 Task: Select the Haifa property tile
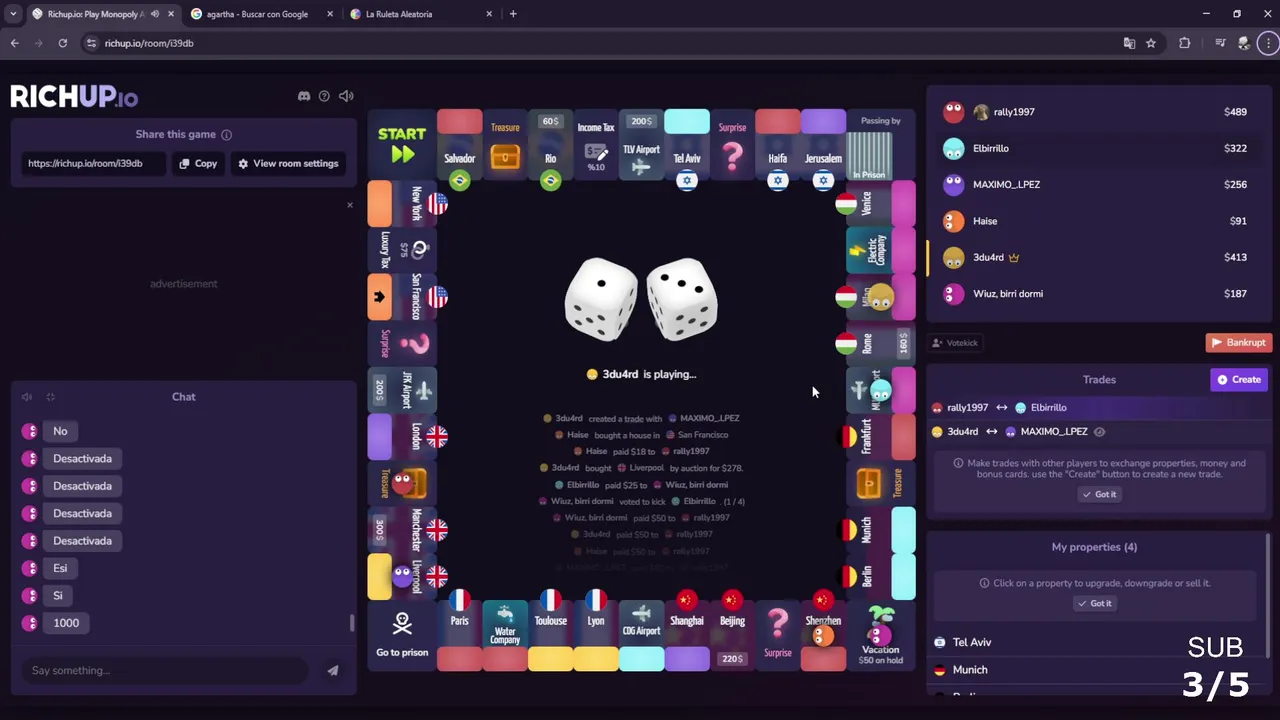pyautogui.click(x=778, y=145)
